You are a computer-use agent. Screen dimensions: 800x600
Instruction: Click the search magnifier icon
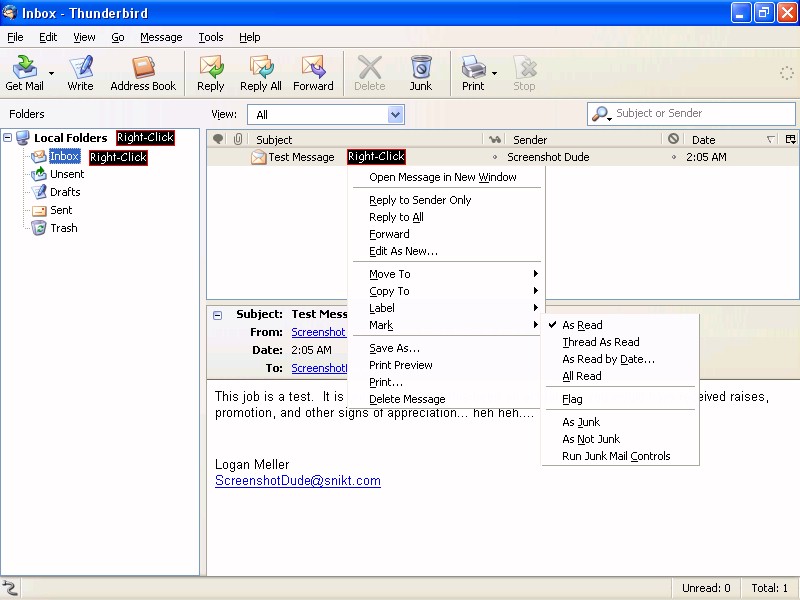601,114
